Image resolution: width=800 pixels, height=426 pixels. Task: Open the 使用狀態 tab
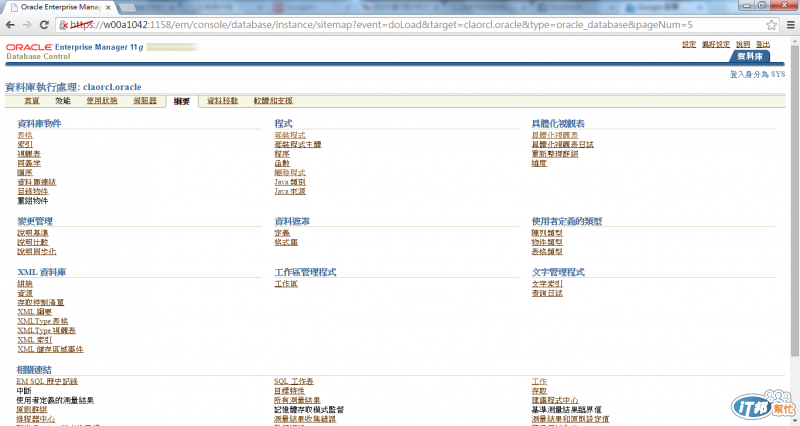click(x=102, y=101)
